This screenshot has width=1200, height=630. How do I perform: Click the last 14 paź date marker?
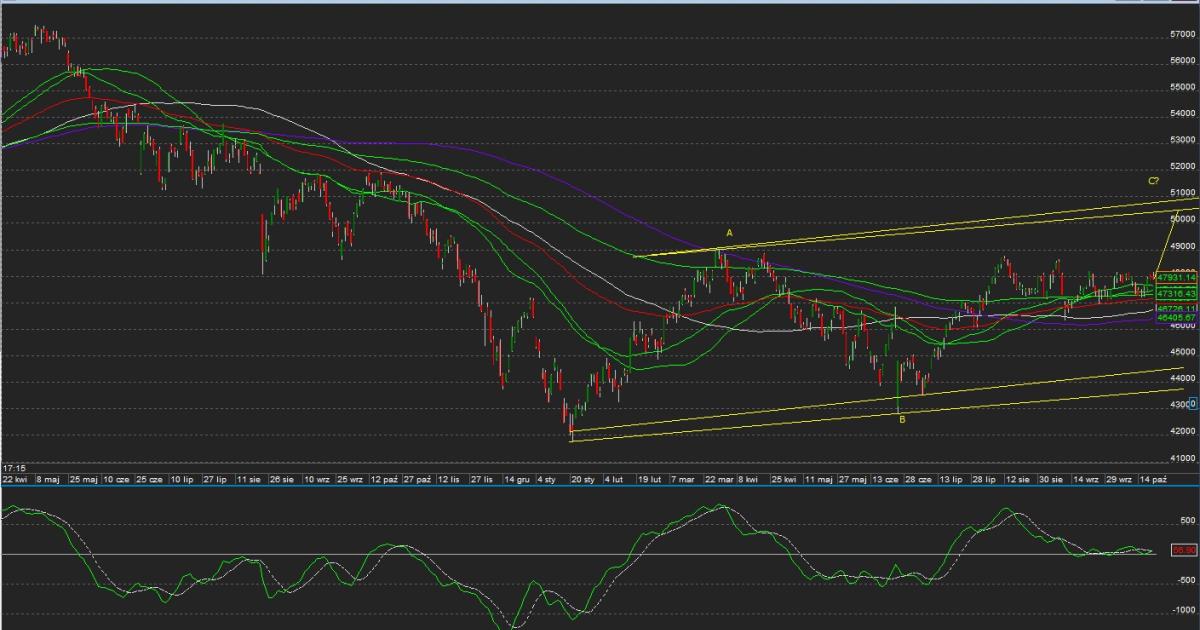coord(1152,480)
